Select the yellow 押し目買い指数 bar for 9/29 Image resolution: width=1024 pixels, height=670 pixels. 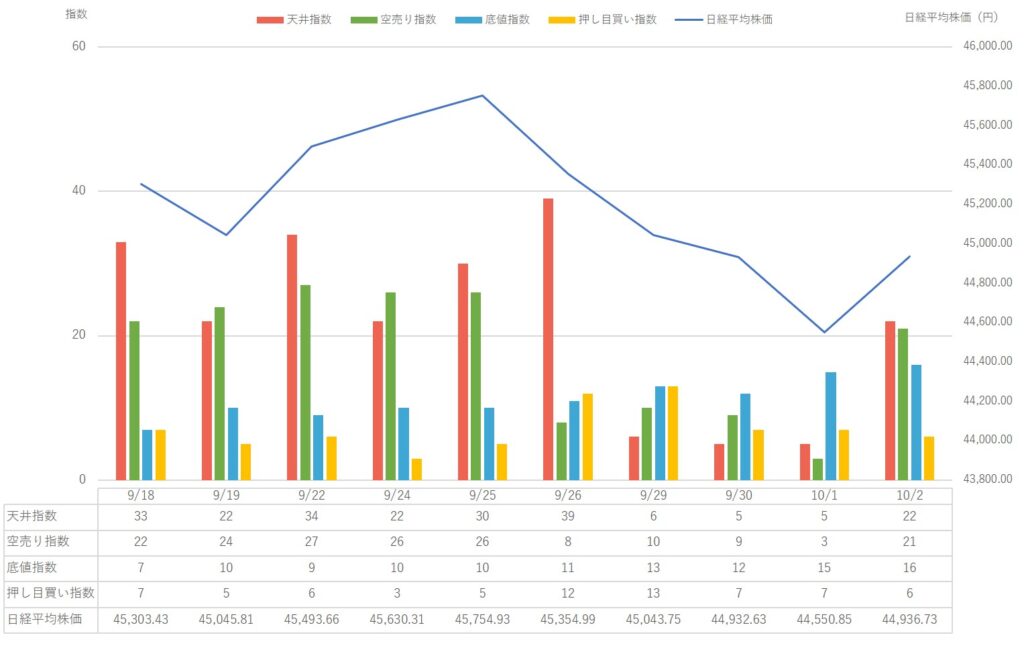click(672, 432)
